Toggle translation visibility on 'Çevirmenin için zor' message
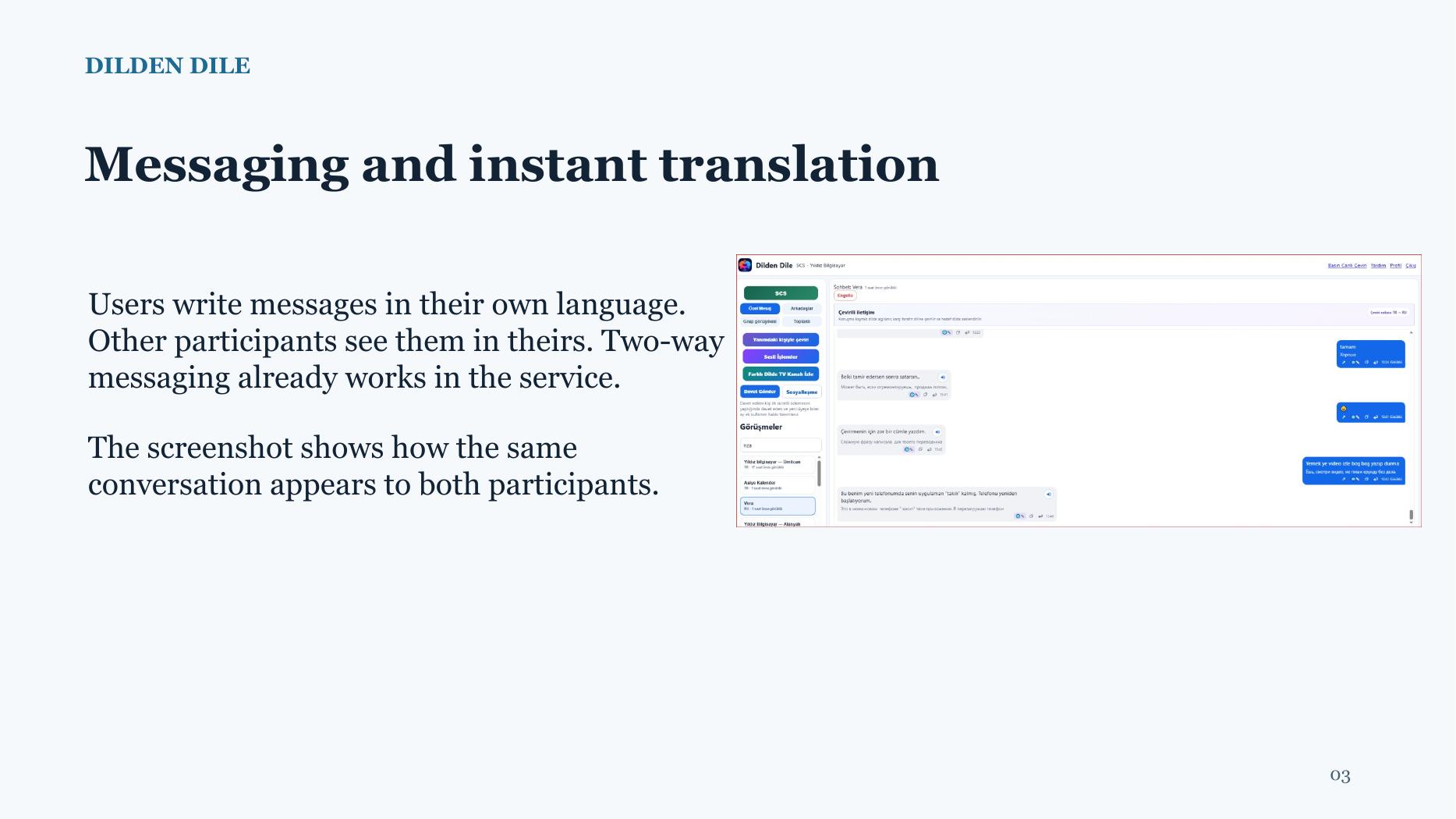 coord(909,449)
